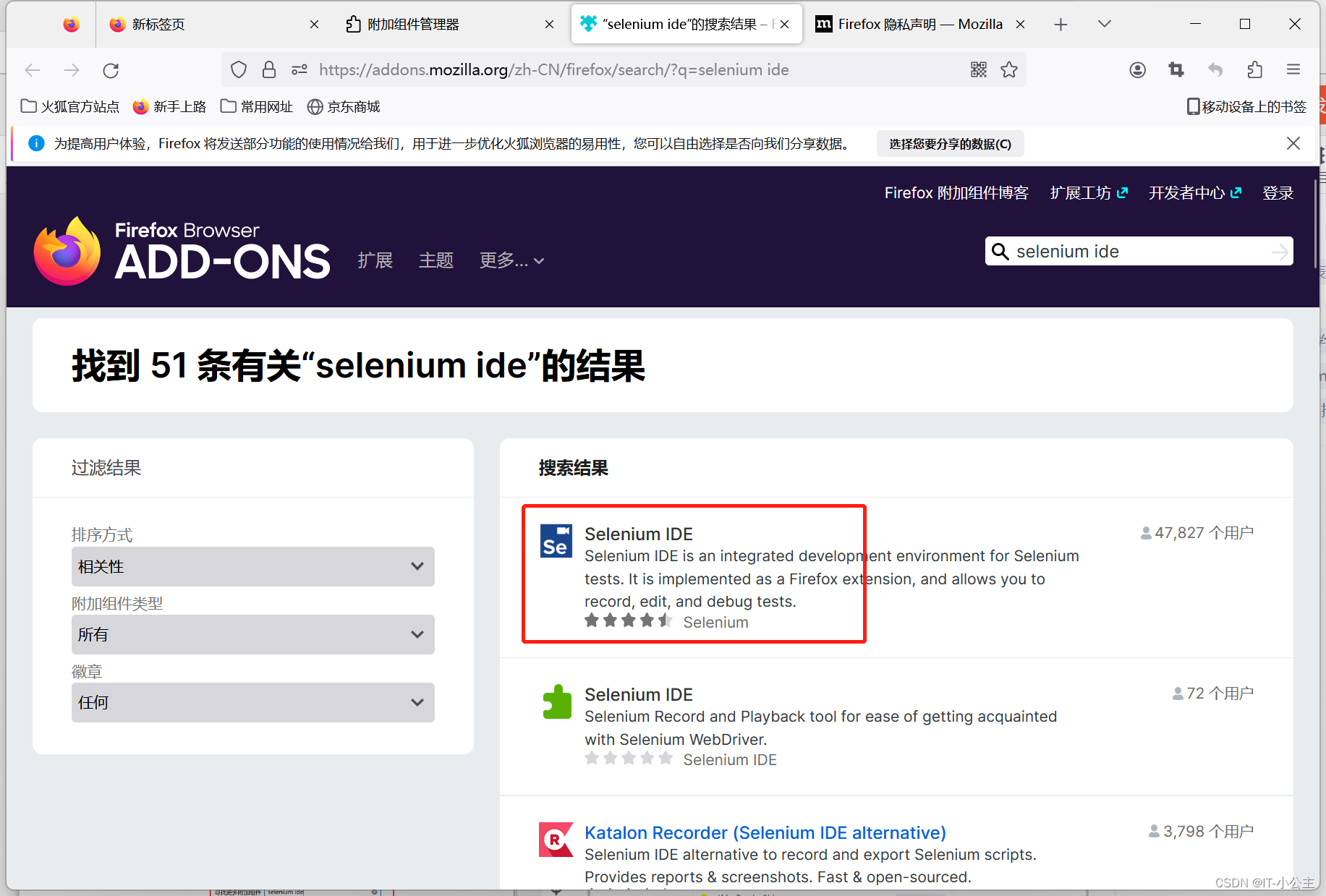Click the 主题 menu item

click(x=435, y=260)
